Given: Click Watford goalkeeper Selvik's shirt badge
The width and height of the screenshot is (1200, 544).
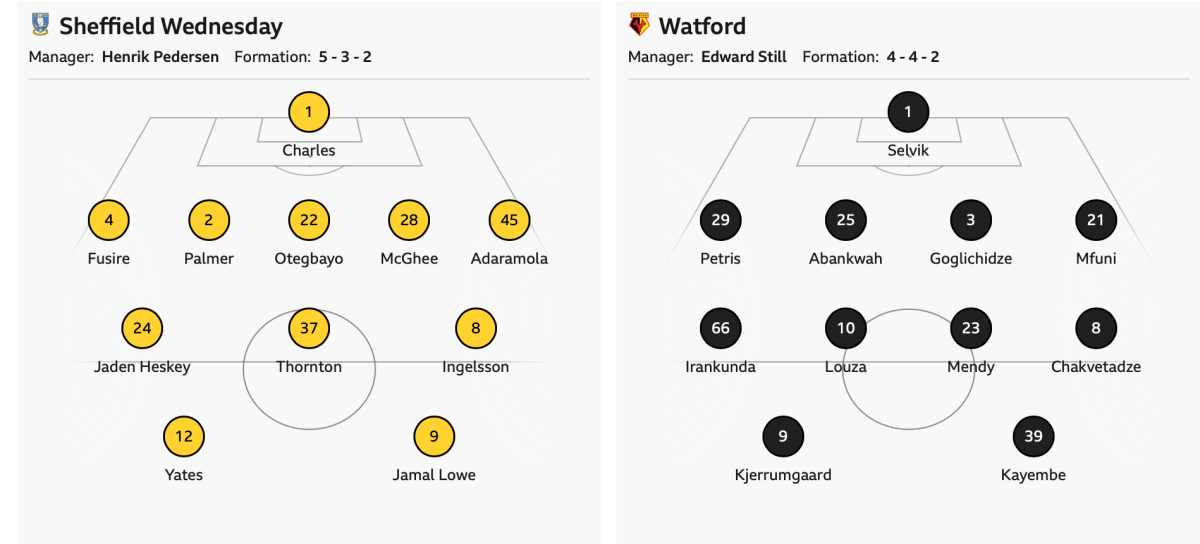Looking at the screenshot, I should tap(908, 112).
